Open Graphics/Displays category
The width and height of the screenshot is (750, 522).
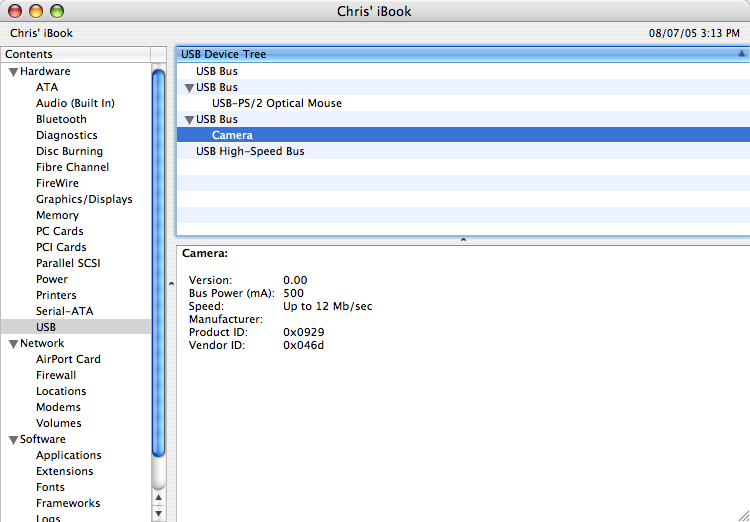pos(84,199)
